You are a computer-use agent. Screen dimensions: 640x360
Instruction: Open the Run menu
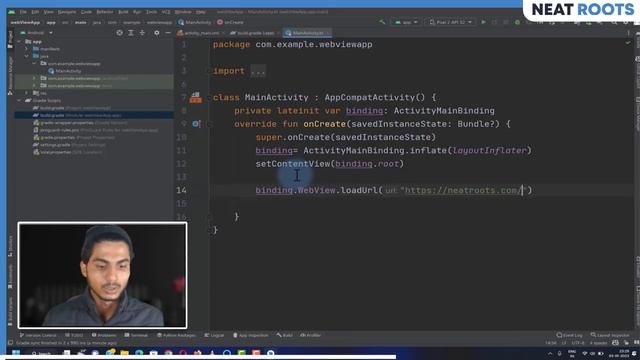[x=137, y=12]
